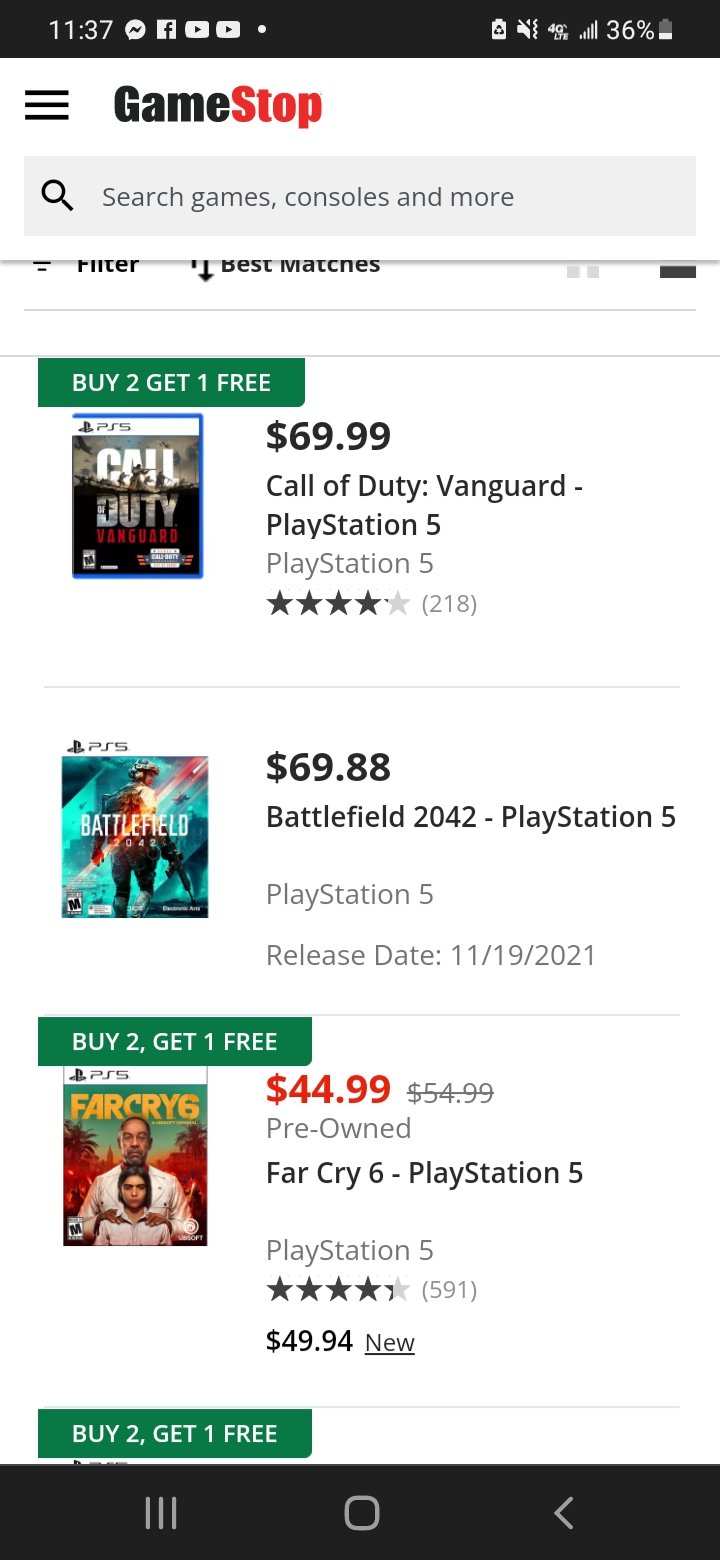Tap the Android back button

pyautogui.click(x=563, y=1513)
